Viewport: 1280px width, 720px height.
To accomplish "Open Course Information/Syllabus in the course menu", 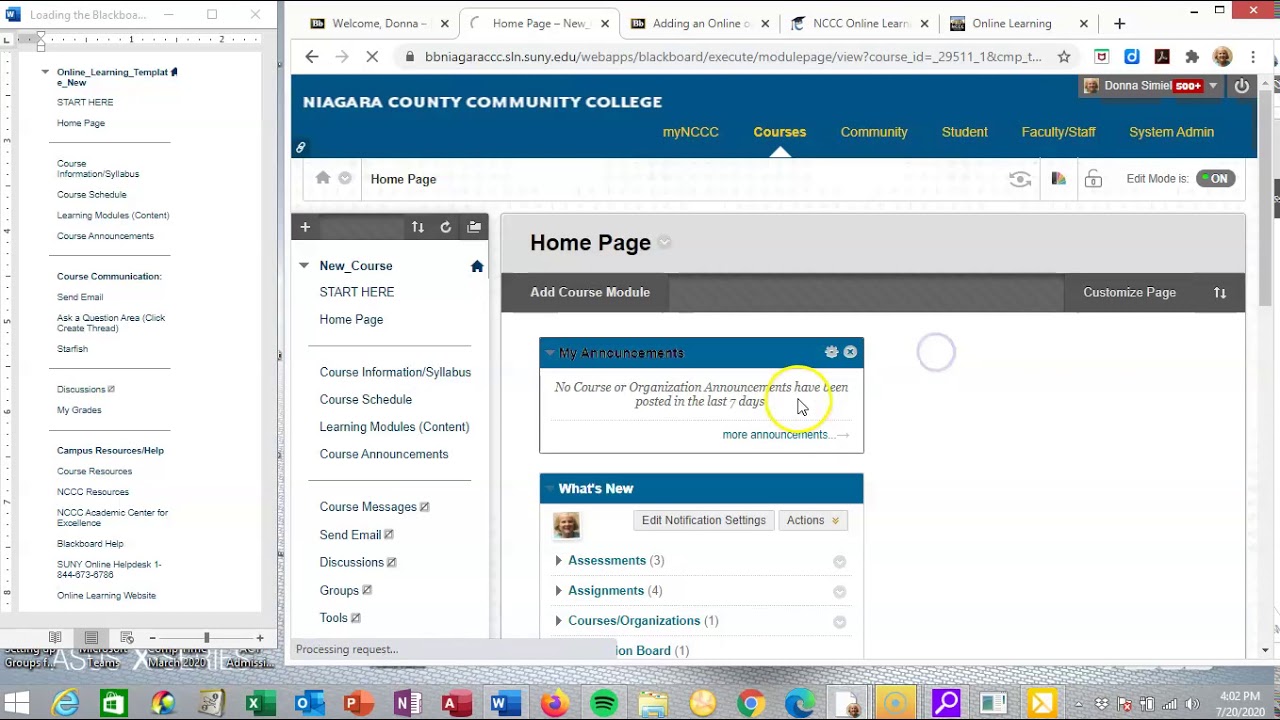I will click(x=395, y=372).
